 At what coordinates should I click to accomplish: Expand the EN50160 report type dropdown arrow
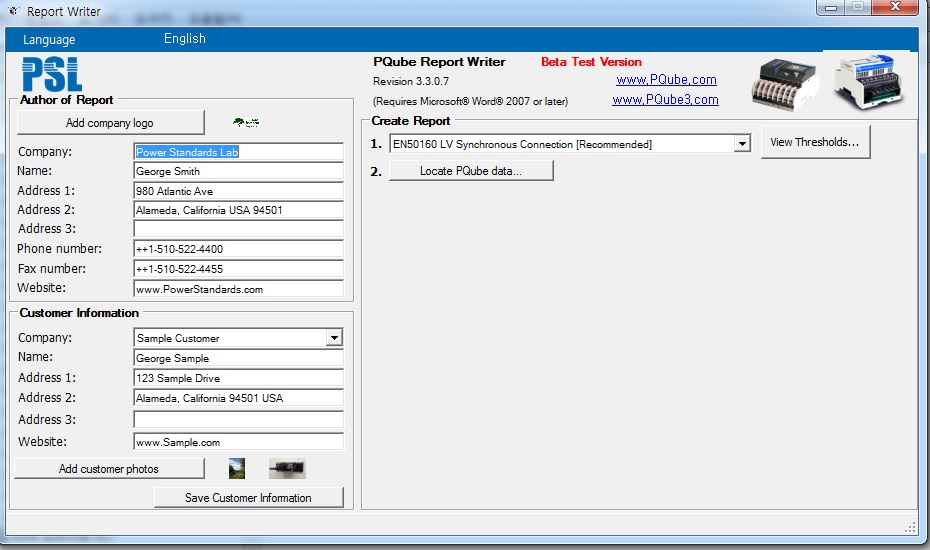pyautogui.click(x=742, y=144)
